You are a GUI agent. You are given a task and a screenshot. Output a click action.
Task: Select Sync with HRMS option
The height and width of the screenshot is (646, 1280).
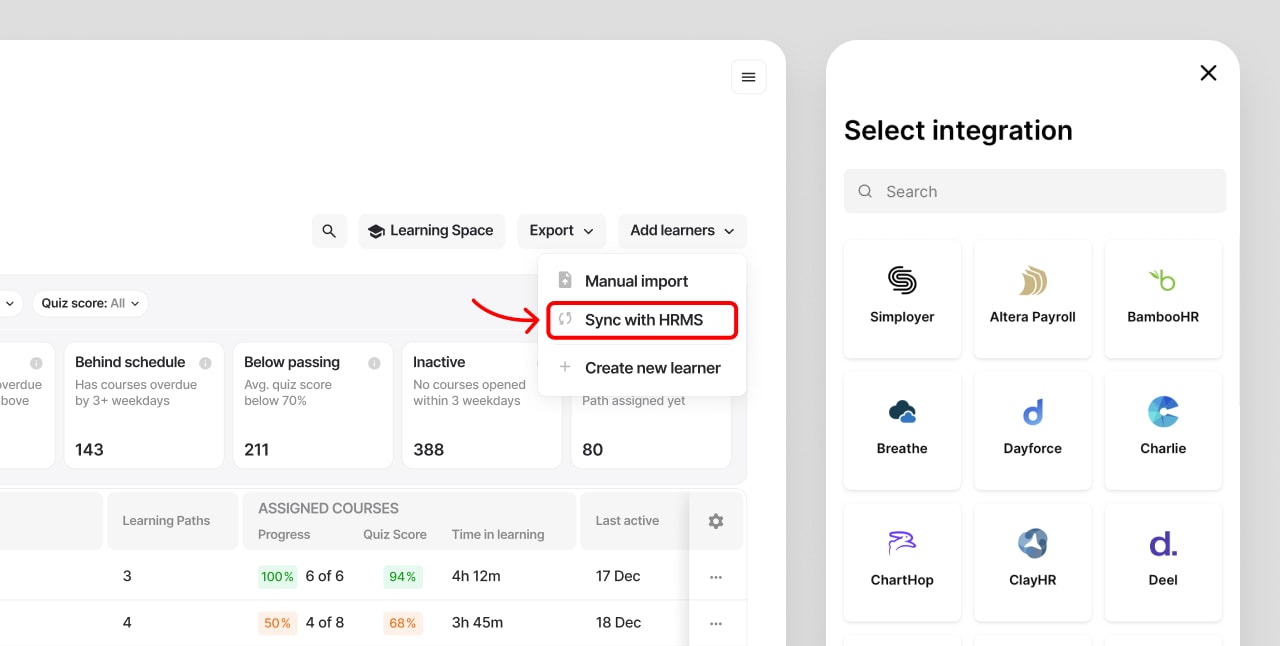pyautogui.click(x=642, y=320)
